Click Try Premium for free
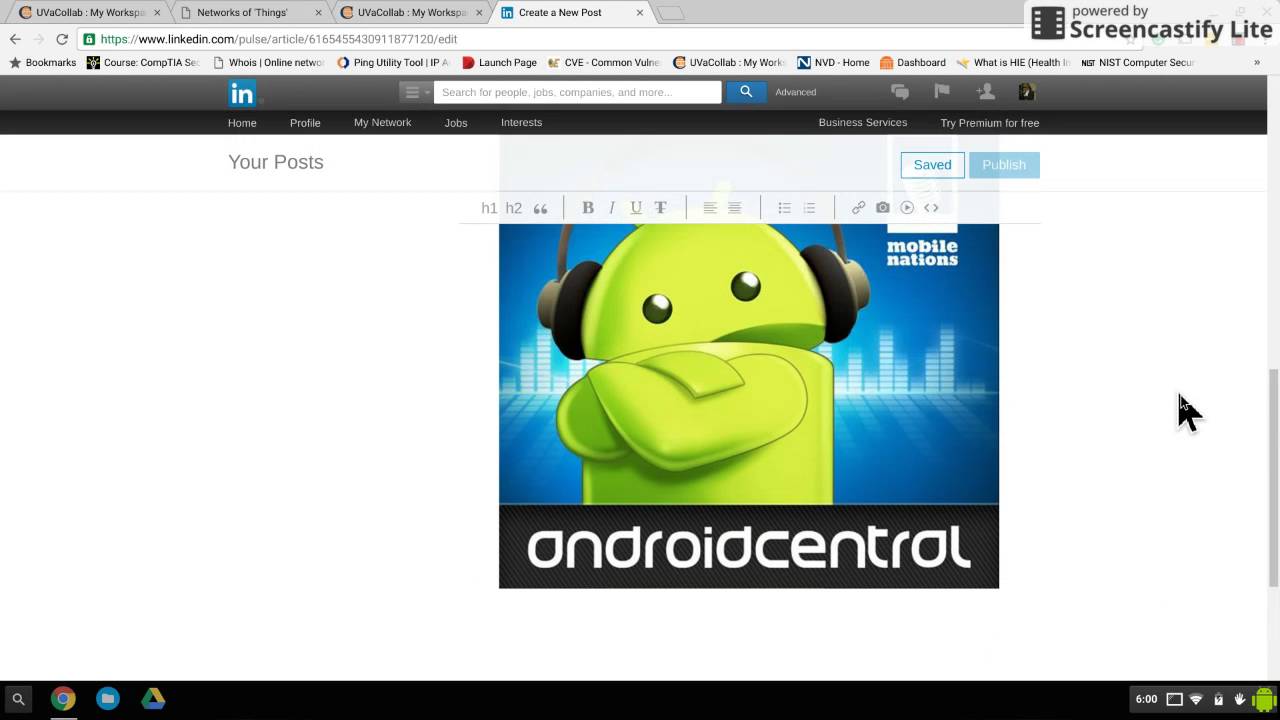 (989, 123)
